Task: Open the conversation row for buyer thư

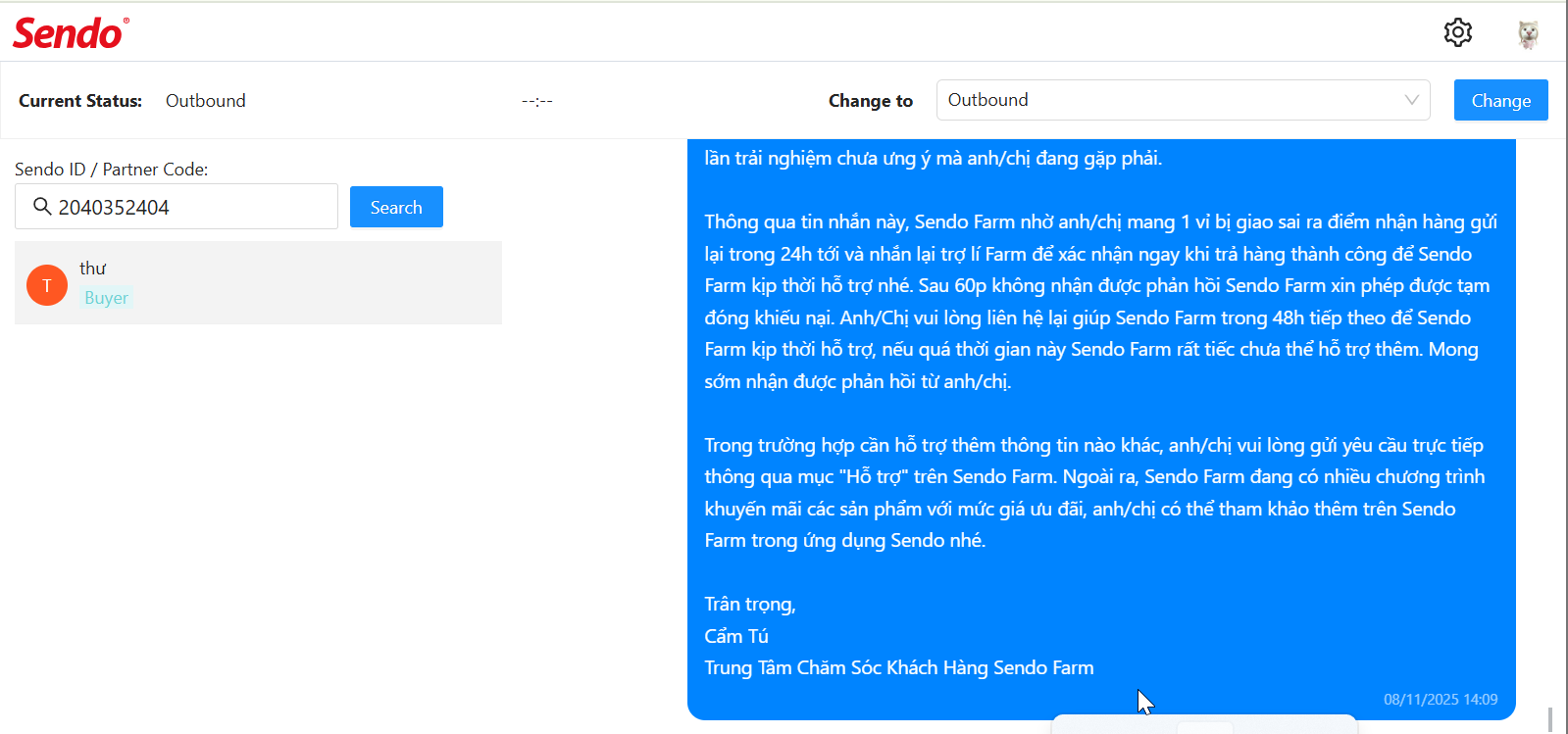Action: [x=258, y=282]
